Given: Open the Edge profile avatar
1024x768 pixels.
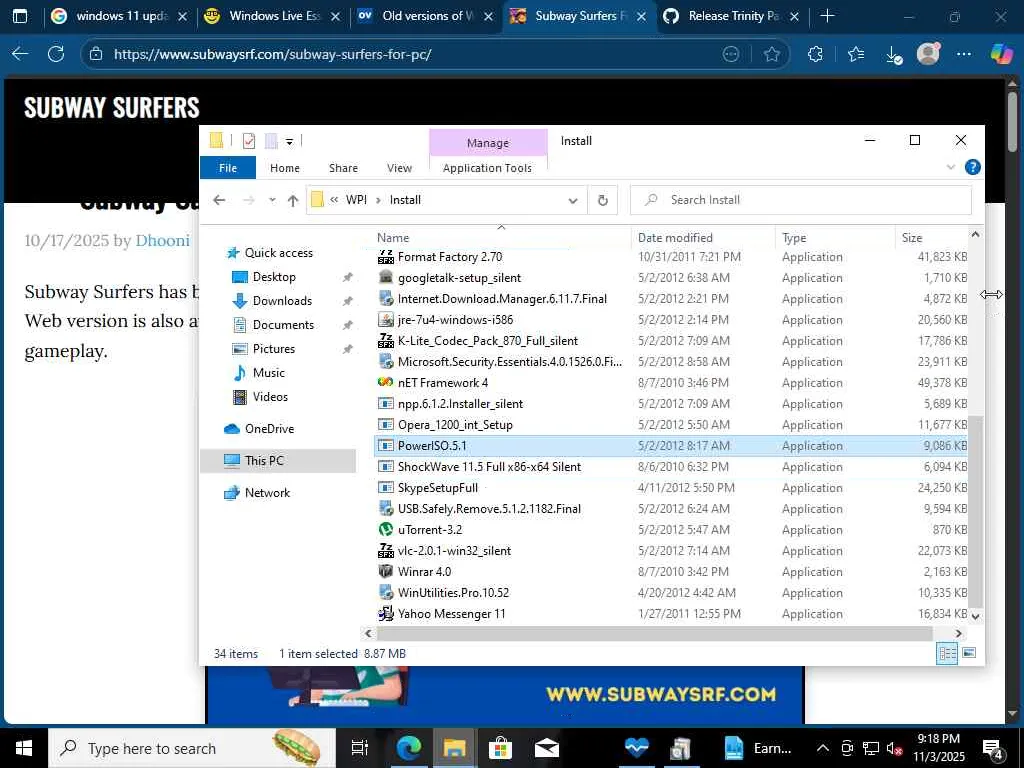Looking at the screenshot, I should [x=928, y=54].
